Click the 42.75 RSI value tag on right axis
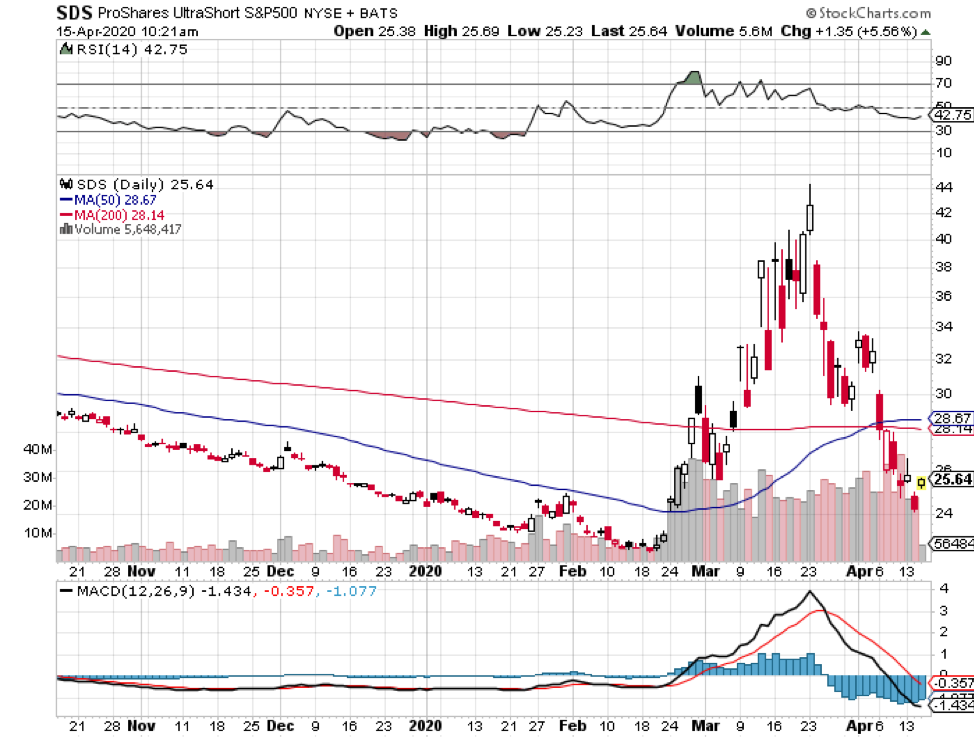Image resolution: width=974 pixels, height=737 pixels. 952,115
